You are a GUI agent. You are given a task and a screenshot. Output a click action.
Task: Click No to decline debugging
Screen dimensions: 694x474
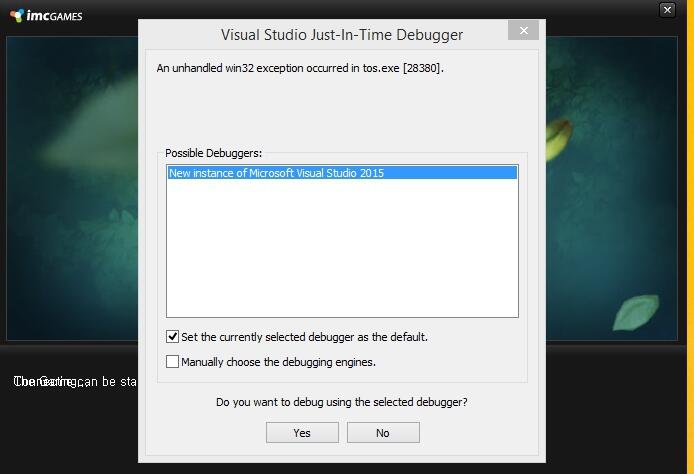pos(383,432)
